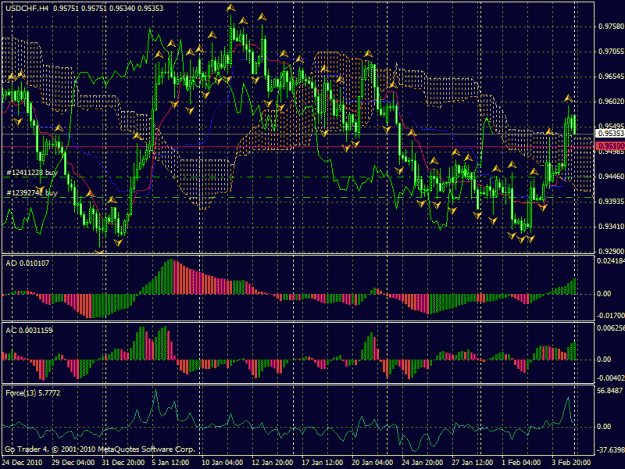
Task: Click the 0.97580 price scale value
Action: [611, 26]
